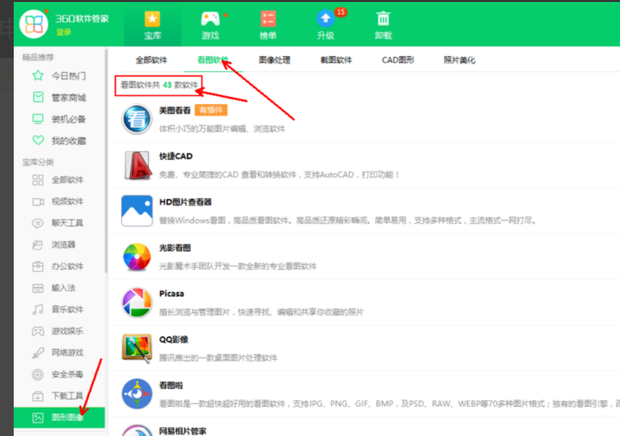620x436 pixels.
Task: Click the 快捷CAD app icon
Action: click(137, 165)
